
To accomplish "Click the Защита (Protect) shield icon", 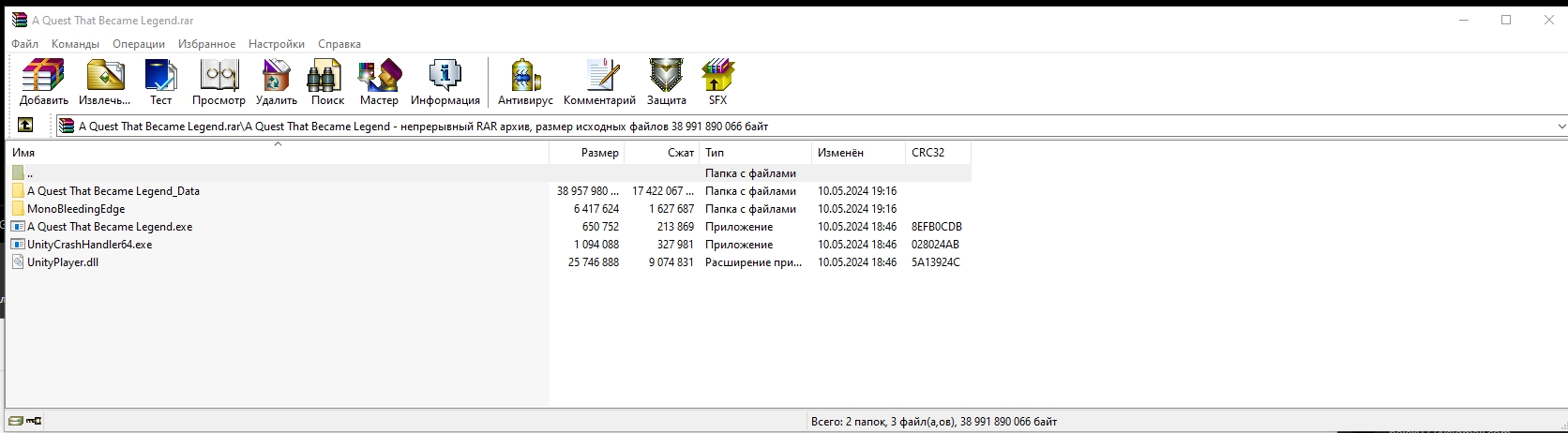I will [x=666, y=82].
